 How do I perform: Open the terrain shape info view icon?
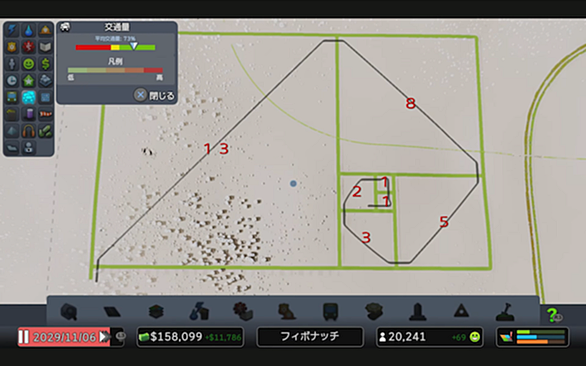pos(12,148)
